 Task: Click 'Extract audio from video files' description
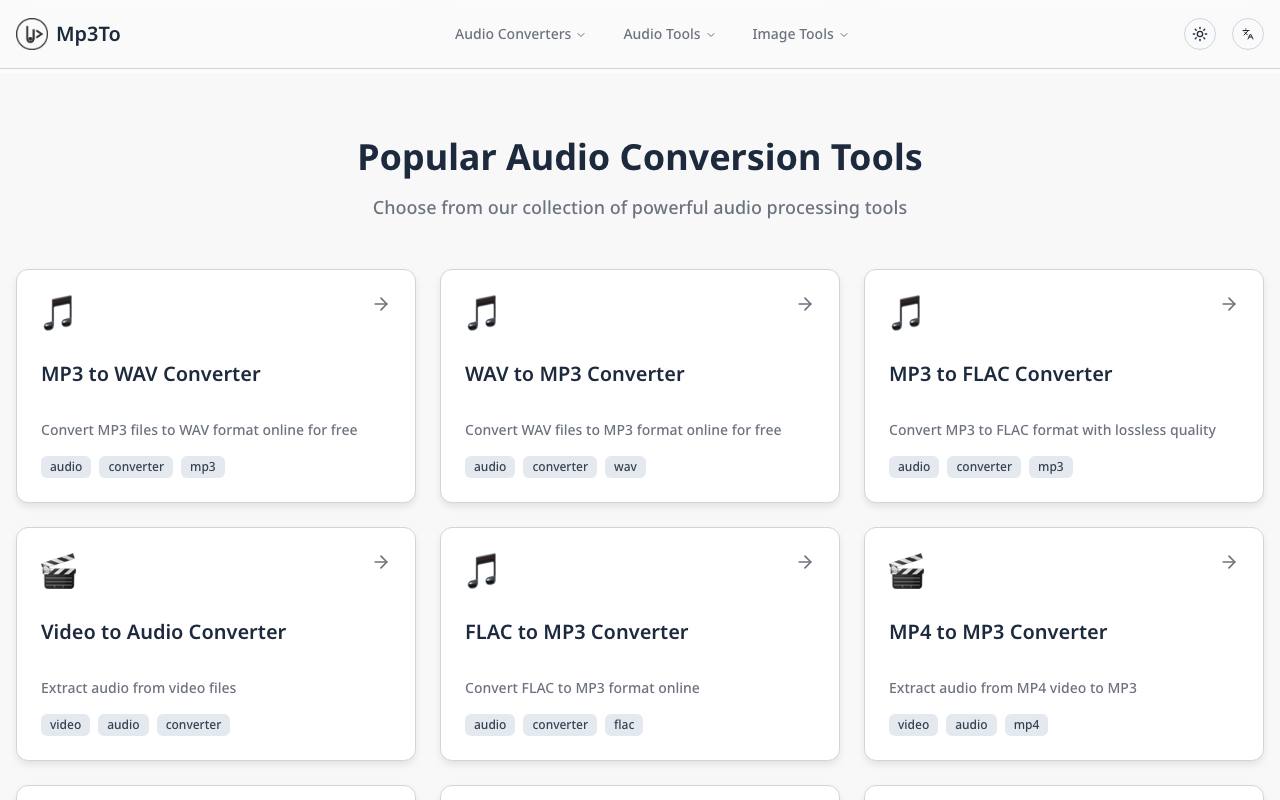point(139,688)
